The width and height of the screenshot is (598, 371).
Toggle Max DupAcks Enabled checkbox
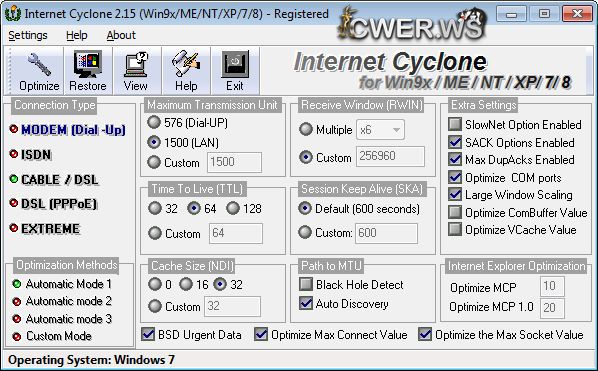pyautogui.click(x=455, y=159)
